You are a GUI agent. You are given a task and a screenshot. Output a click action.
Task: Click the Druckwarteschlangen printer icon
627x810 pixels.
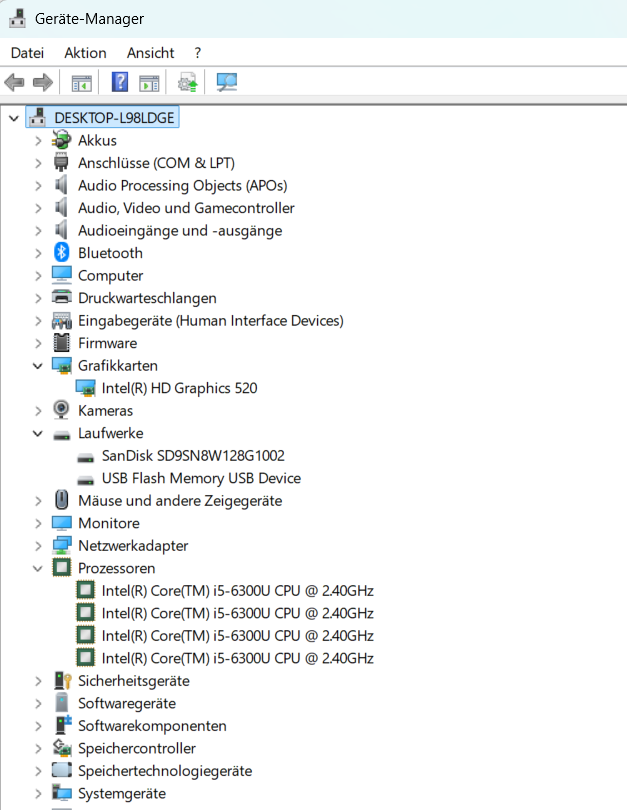coord(61,298)
